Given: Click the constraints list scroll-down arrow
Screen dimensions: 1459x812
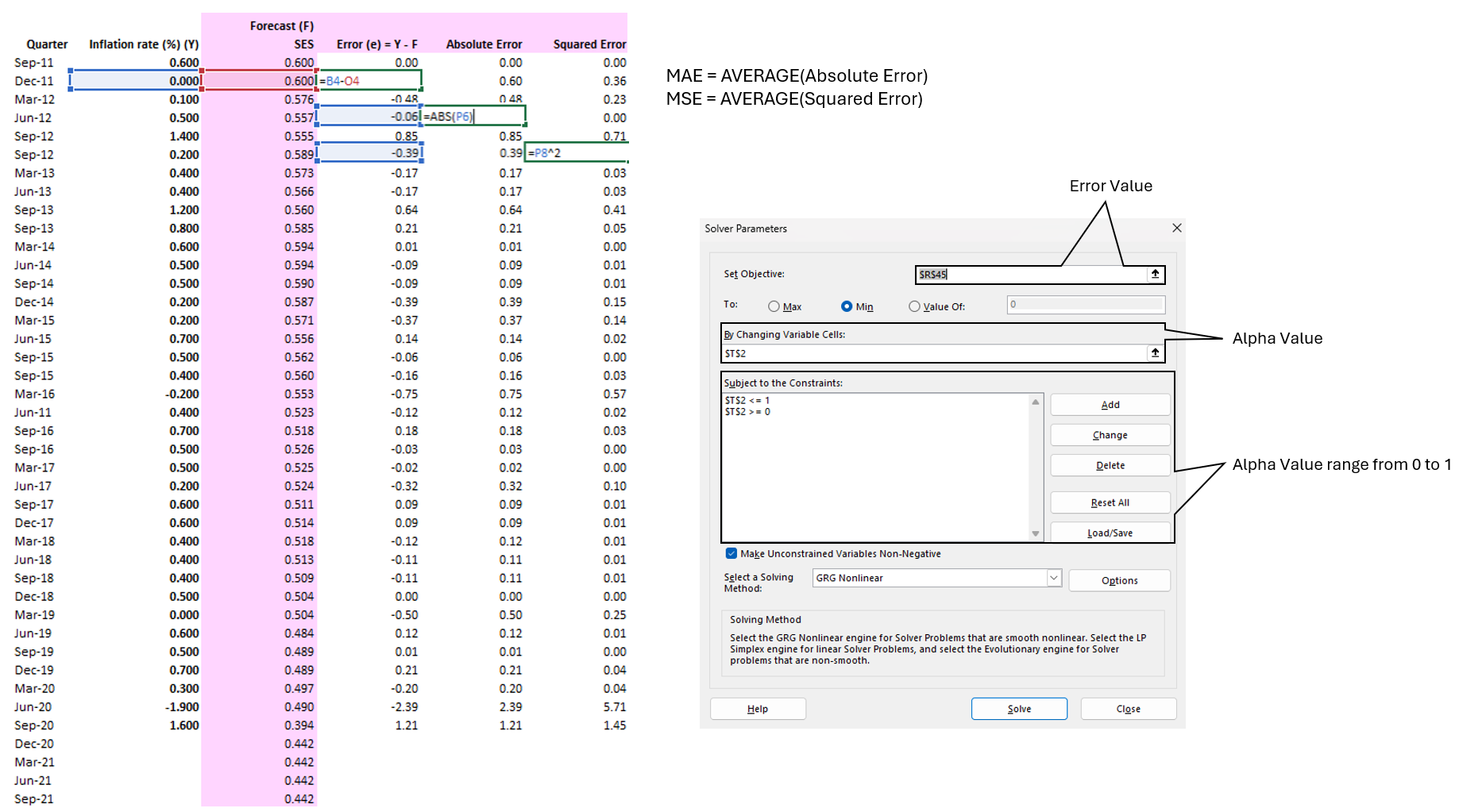Looking at the screenshot, I should click(1036, 533).
